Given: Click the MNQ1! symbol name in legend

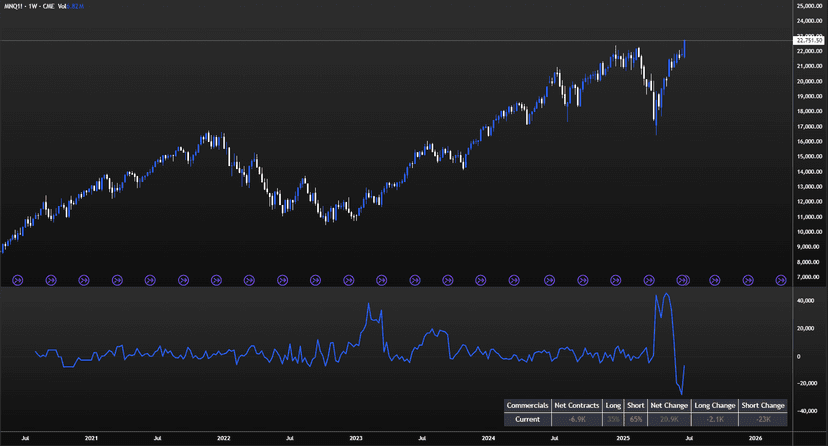Looking at the screenshot, I should (14, 6).
